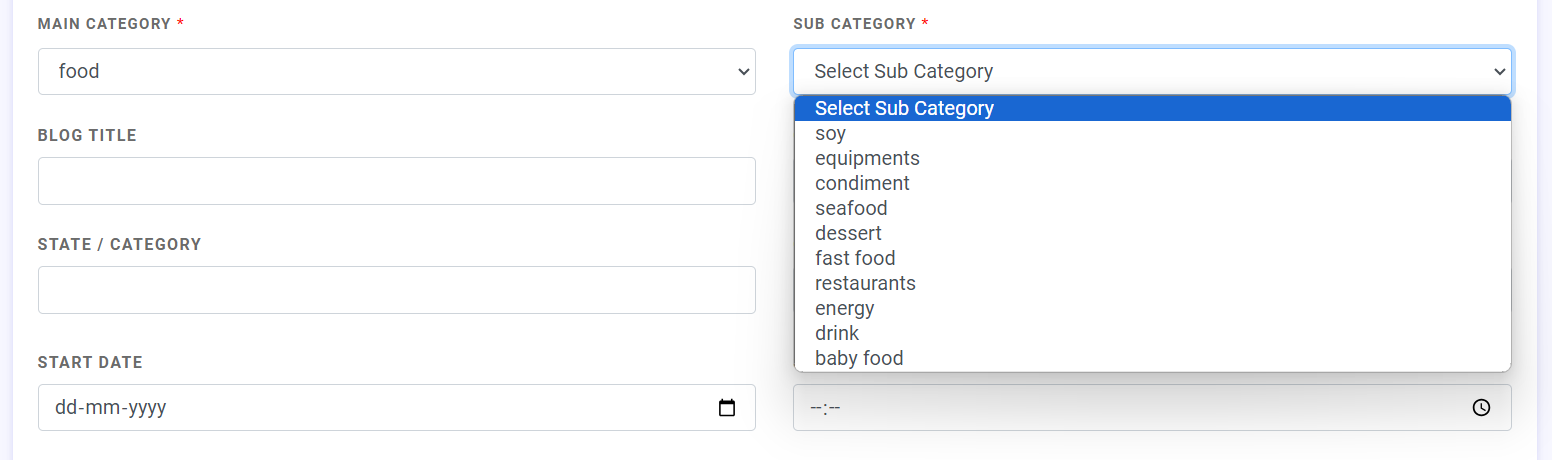Screen dimensions: 1552x460
Task: Expand the Main Category dropdown arrow
Action: (743, 72)
